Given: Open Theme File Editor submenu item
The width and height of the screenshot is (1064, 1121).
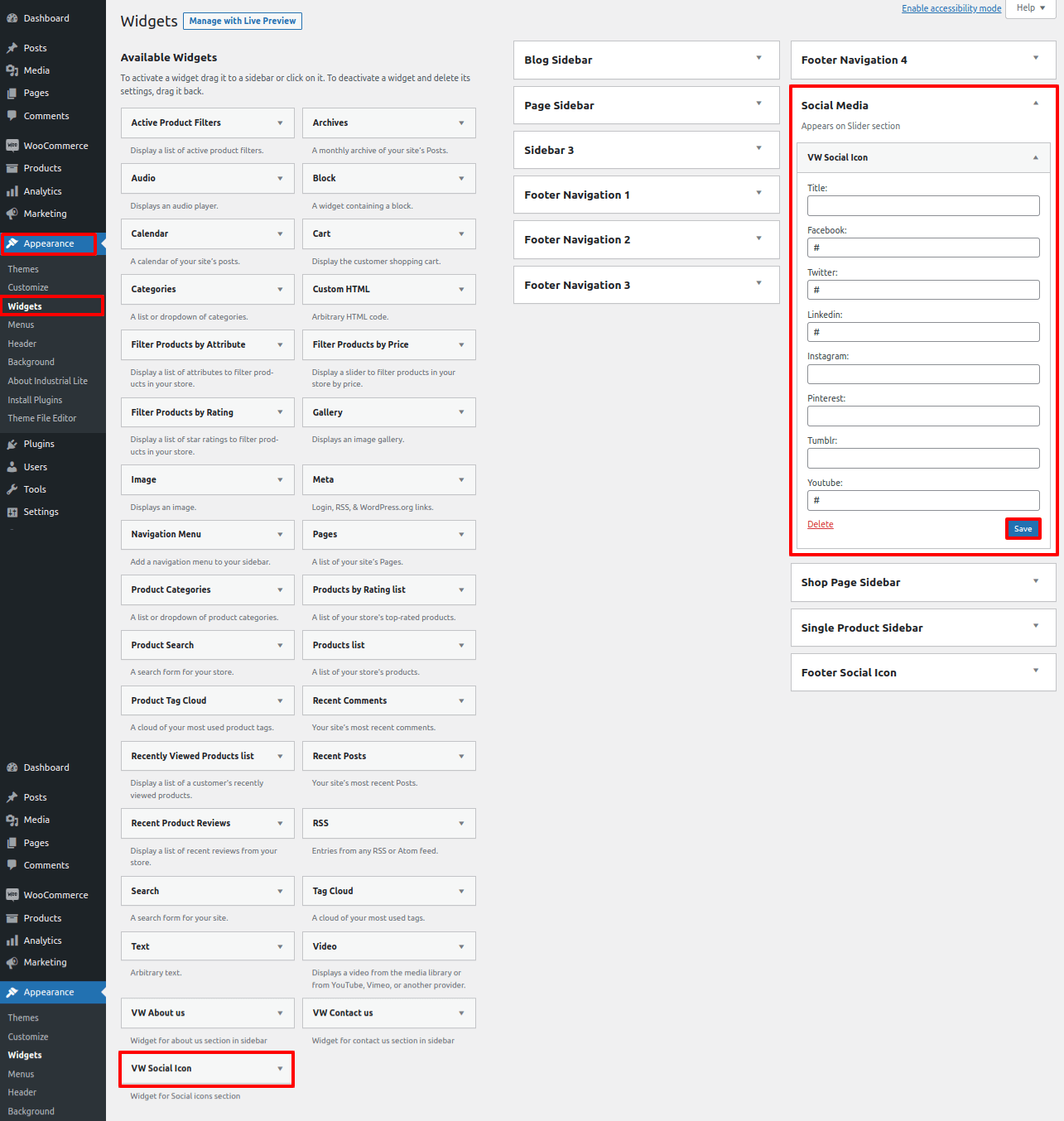Looking at the screenshot, I should coord(42,418).
